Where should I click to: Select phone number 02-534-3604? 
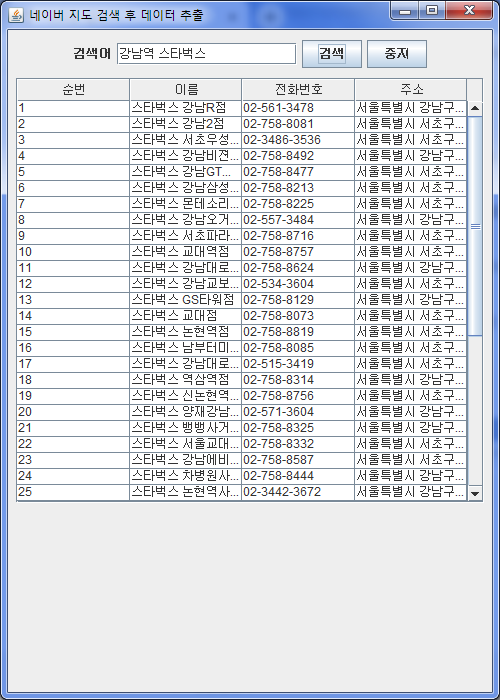(298, 284)
